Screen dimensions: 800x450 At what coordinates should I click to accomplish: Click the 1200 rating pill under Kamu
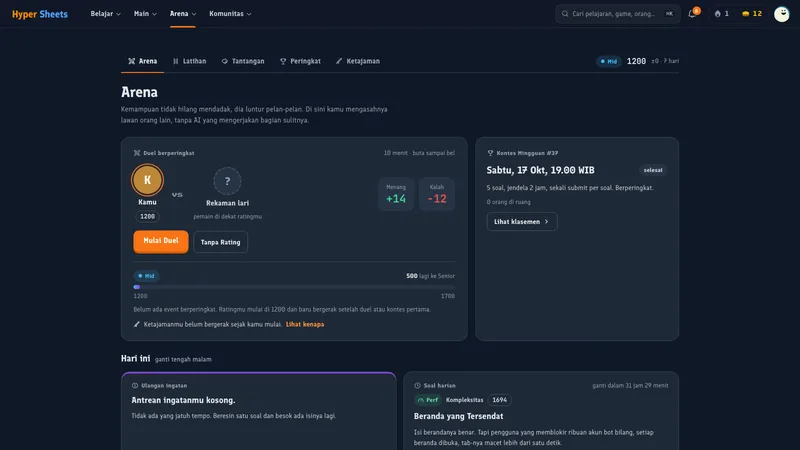[x=147, y=216]
